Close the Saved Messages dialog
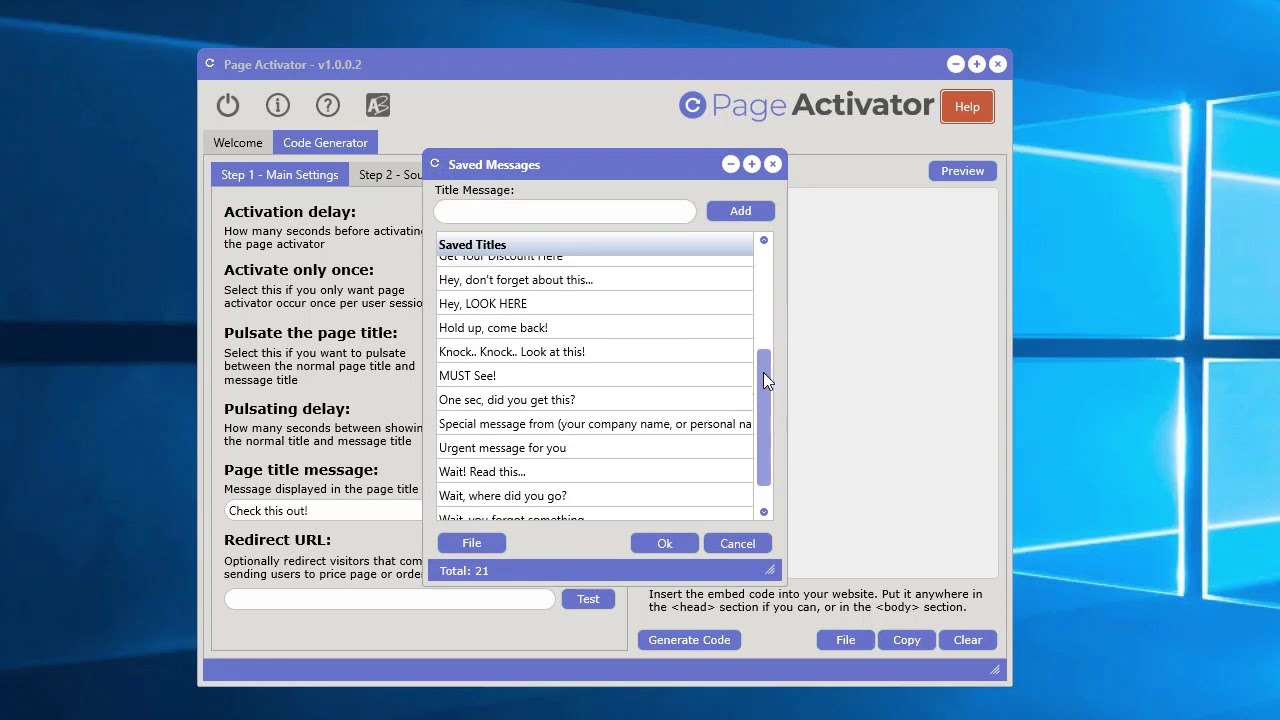This screenshot has width=1280, height=720. pos(773,165)
